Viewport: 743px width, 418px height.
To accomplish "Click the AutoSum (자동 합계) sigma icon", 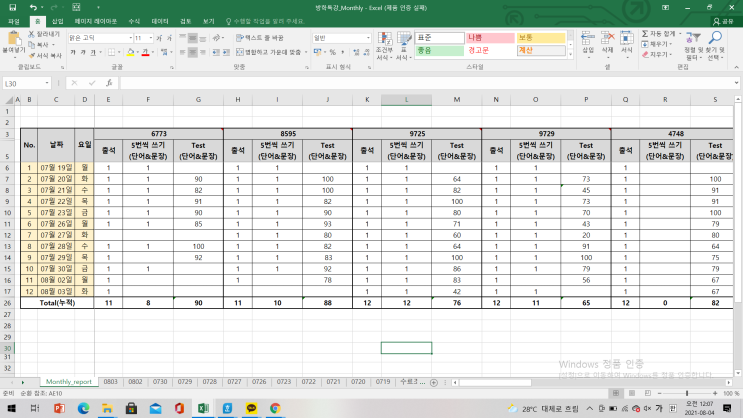I will [645, 34].
